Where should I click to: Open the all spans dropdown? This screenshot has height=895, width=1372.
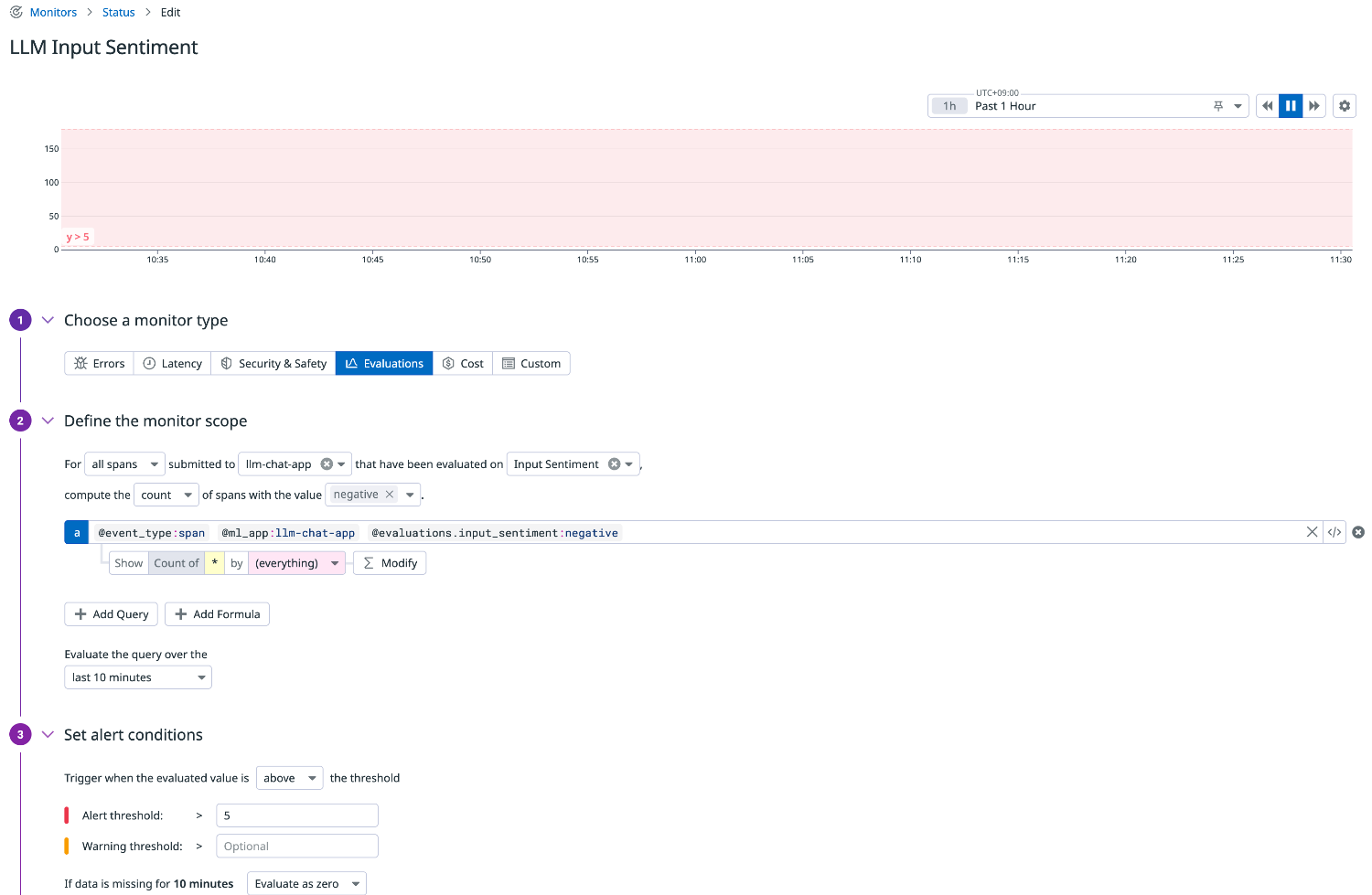[125, 464]
